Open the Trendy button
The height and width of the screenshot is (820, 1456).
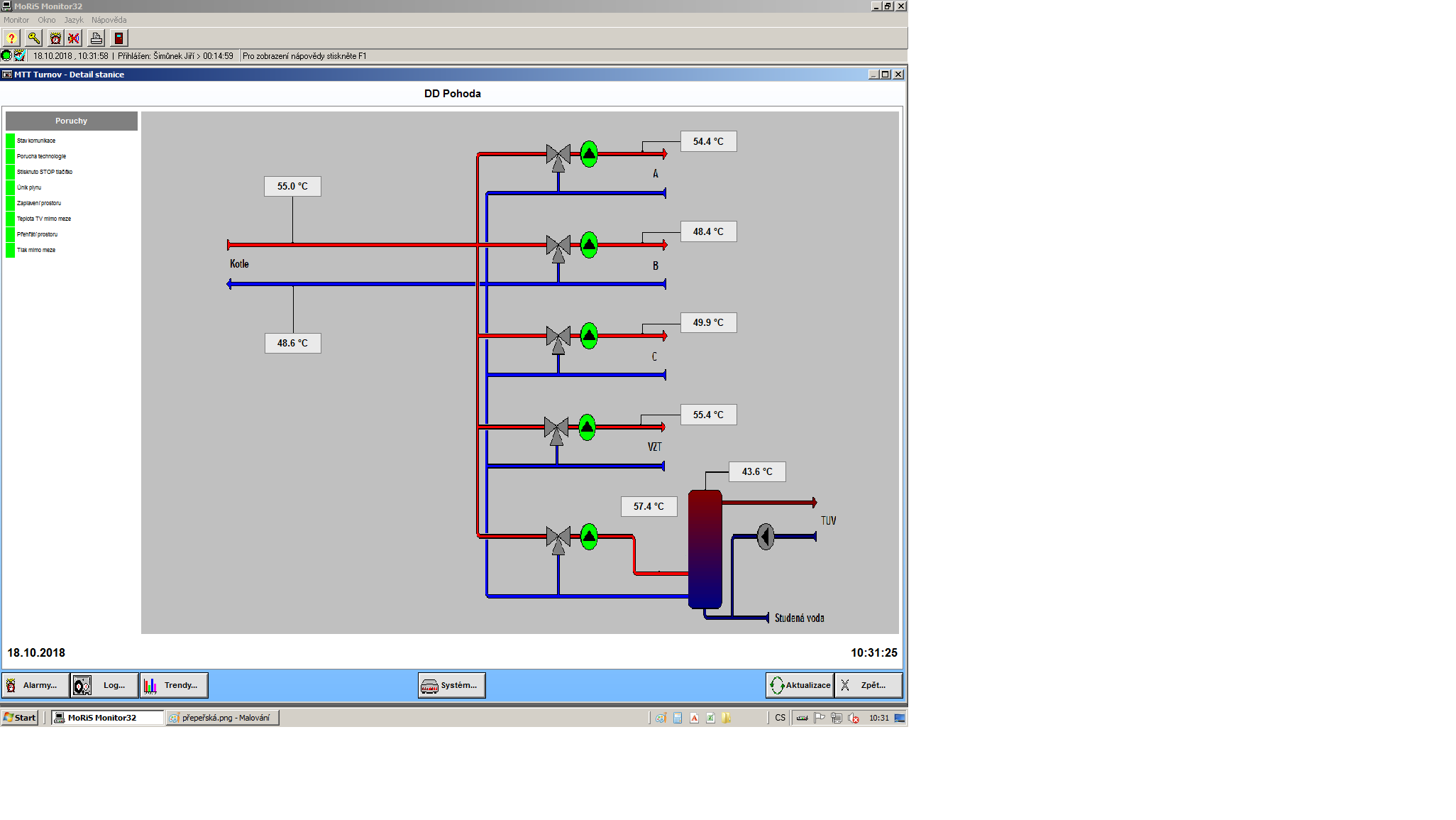(x=174, y=685)
